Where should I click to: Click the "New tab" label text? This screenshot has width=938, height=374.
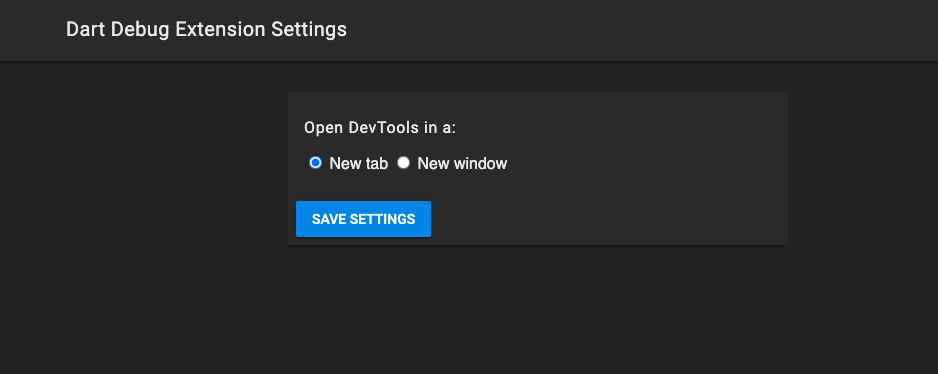pos(358,163)
